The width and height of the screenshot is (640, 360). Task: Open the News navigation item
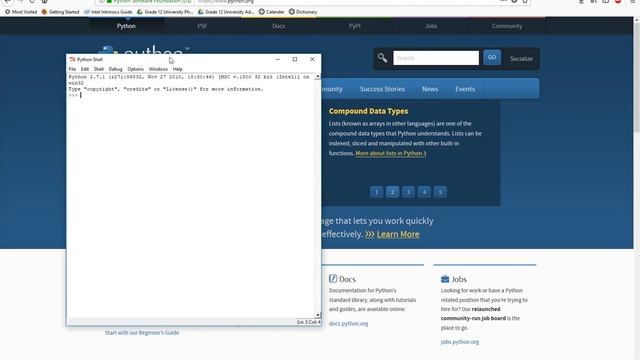tap(430, 89)
